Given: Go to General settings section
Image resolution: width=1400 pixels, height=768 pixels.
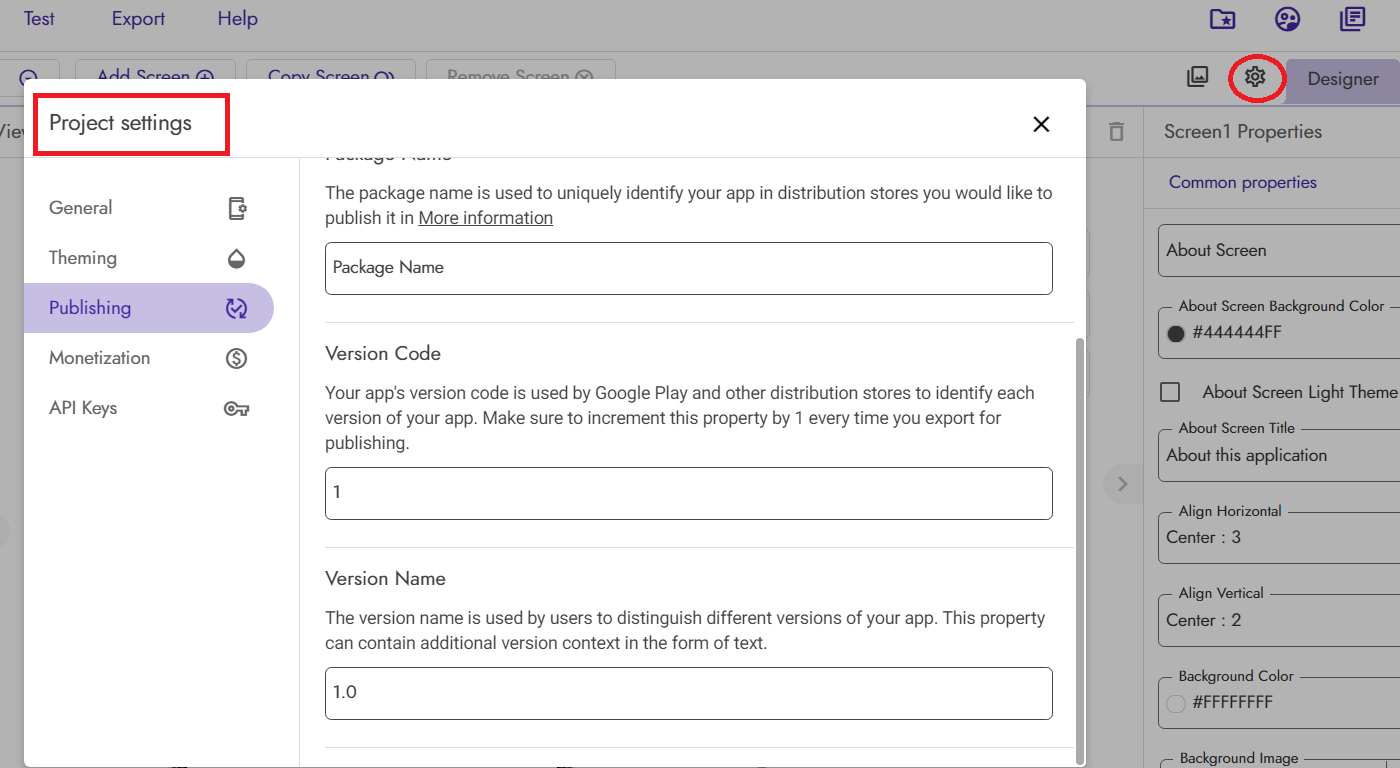Looking at the screenshot, I should coord(148,208).
